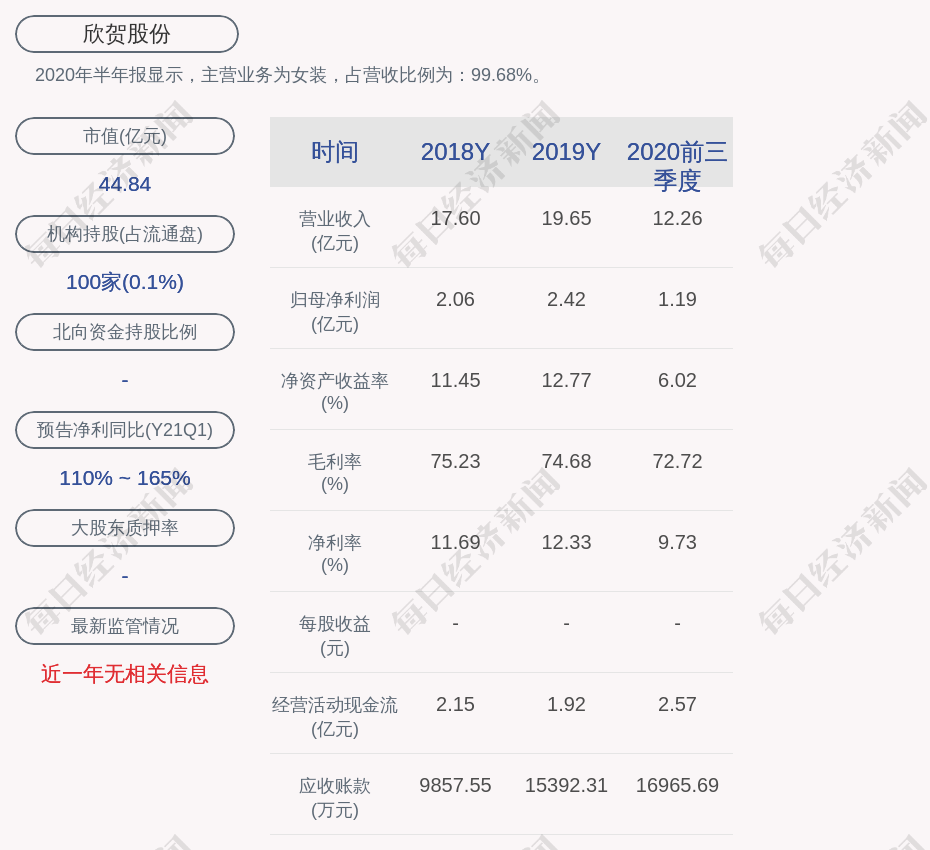Select the 归母净利润(亿元) row label
930x850 pixels.
click(335, 311)
